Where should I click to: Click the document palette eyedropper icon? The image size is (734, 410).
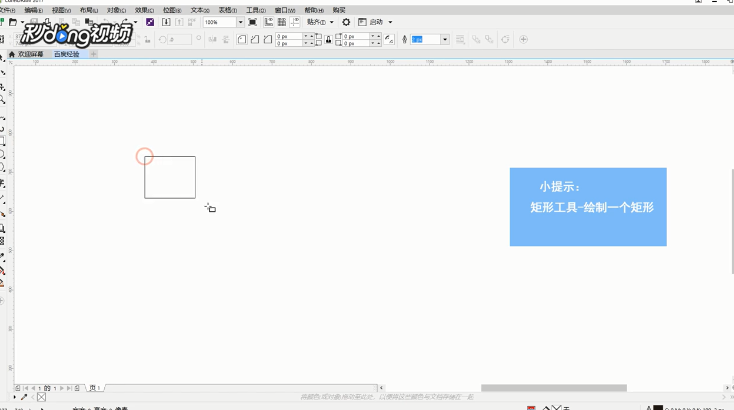point(24,397)
